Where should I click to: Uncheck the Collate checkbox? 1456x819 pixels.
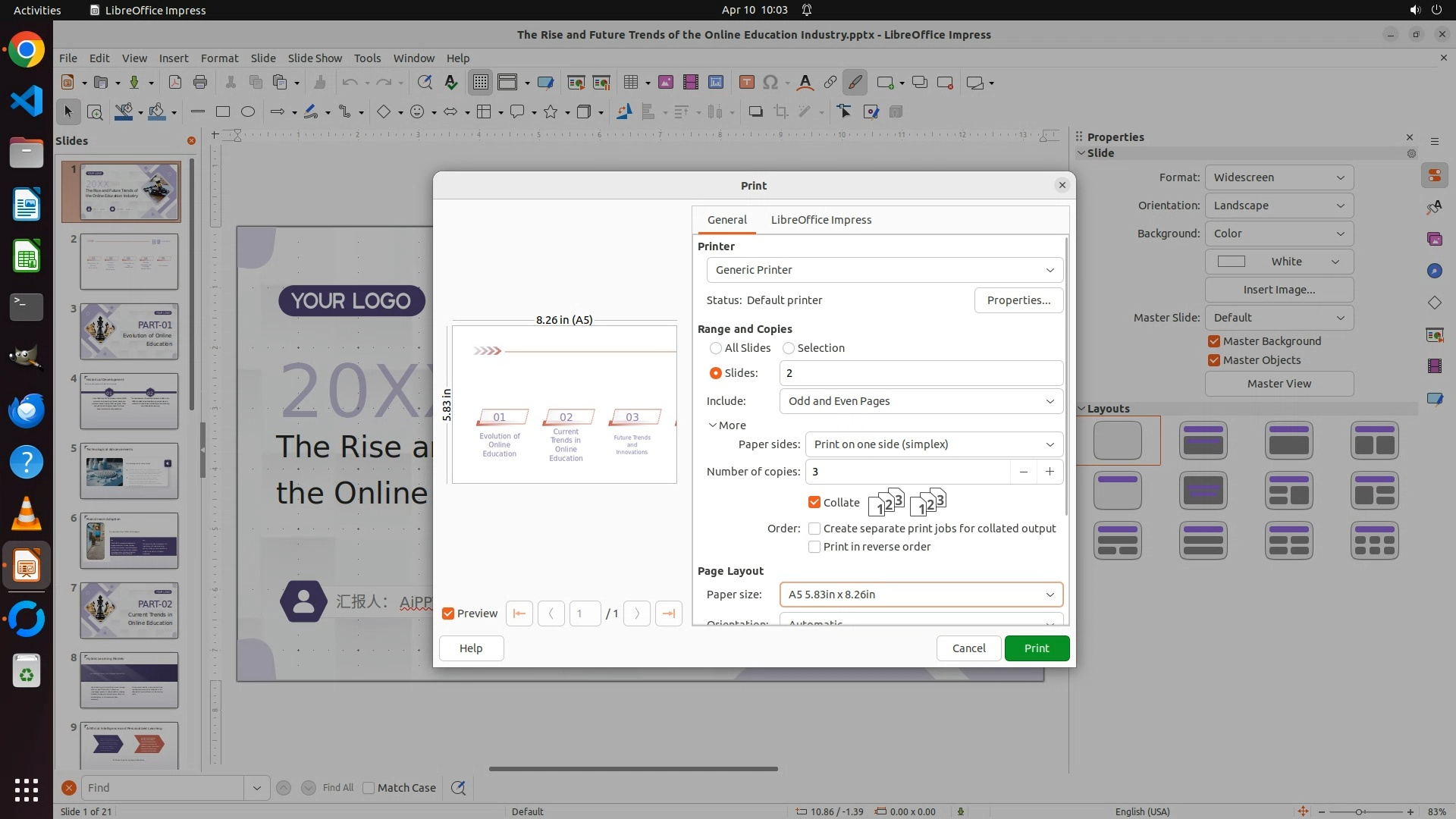click(x=814, y=503)
